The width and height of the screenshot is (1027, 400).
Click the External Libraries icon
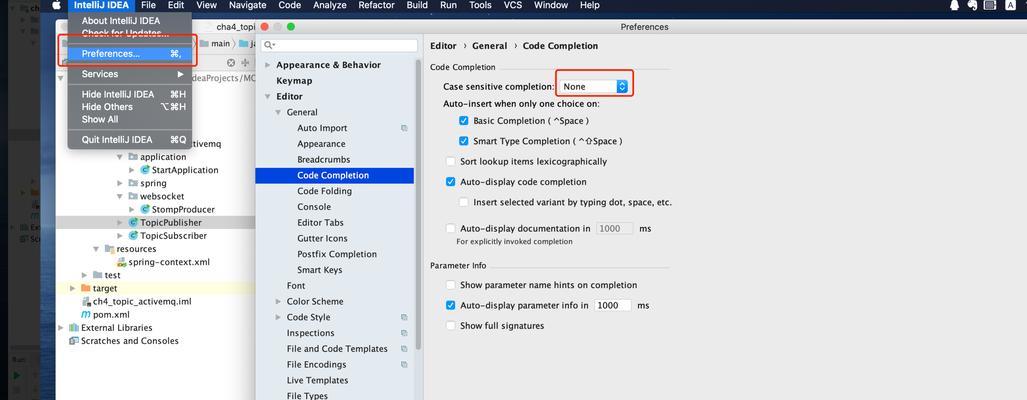74,327
